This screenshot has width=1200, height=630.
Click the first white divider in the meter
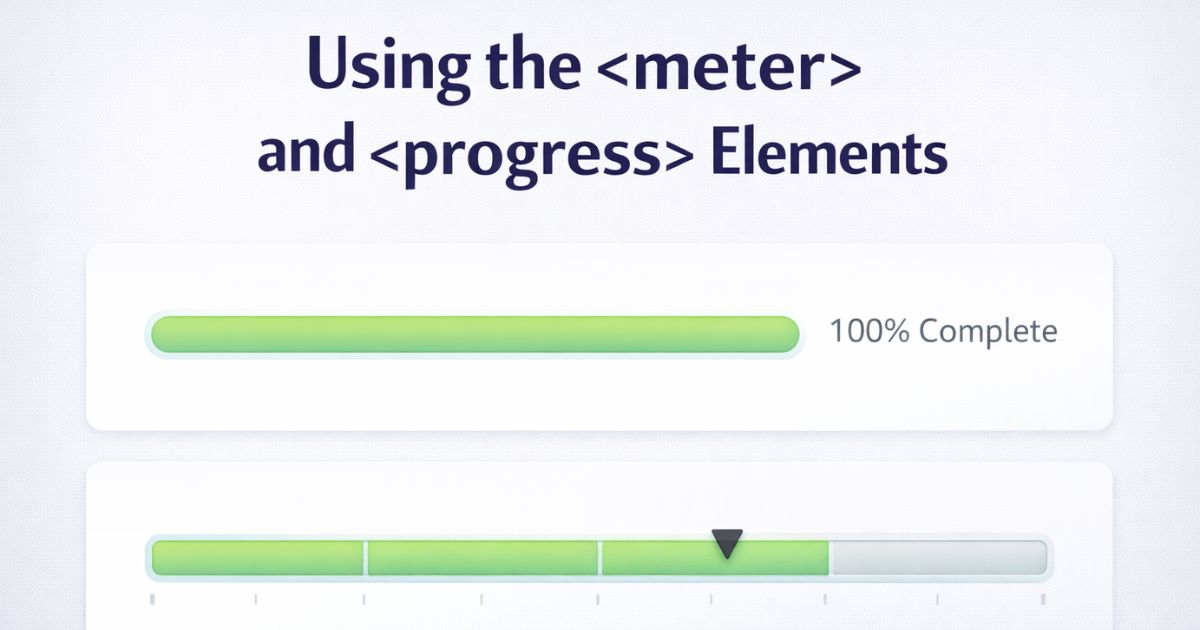[x=365, y=558]
